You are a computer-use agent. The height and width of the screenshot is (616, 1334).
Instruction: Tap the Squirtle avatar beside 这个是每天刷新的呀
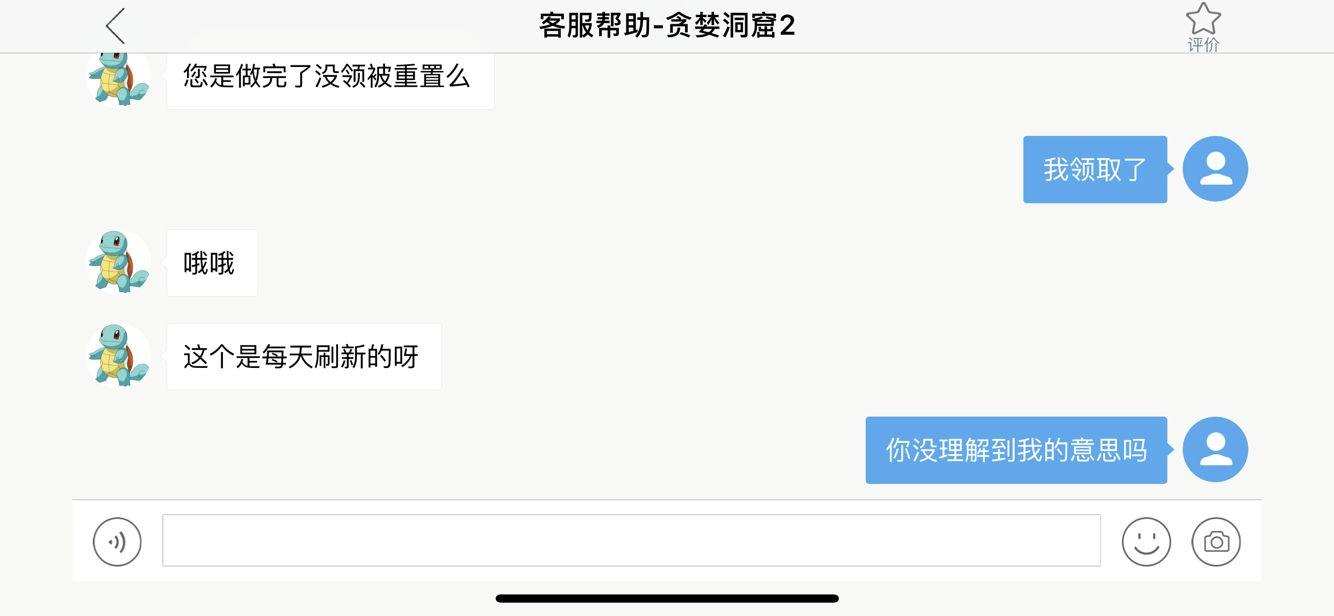119,356
